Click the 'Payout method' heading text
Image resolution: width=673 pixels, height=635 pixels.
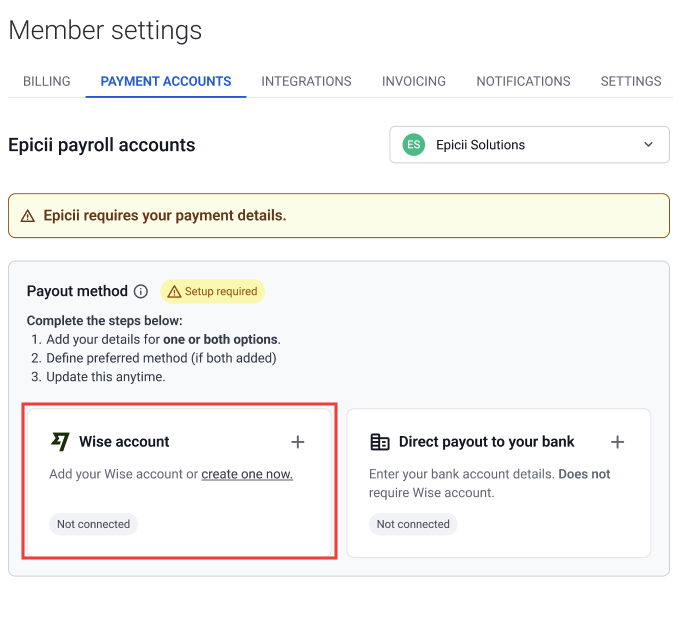(77, 292)
